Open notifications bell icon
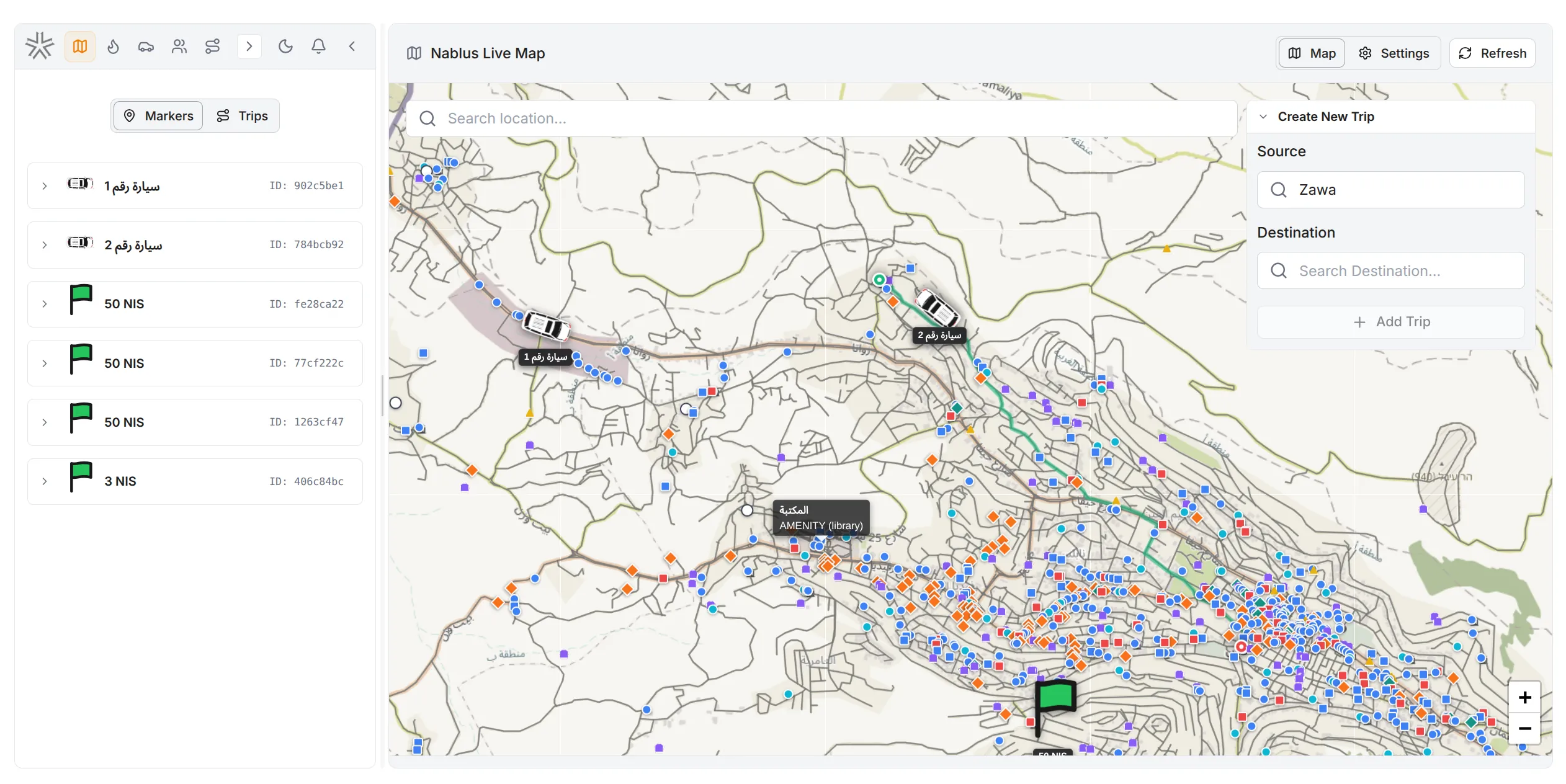 tap(318, 47)
